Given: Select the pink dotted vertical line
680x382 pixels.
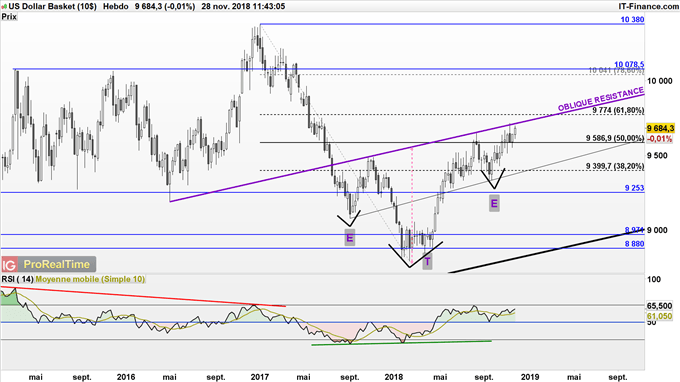Looking at the screenshot, I should [412, 206].
